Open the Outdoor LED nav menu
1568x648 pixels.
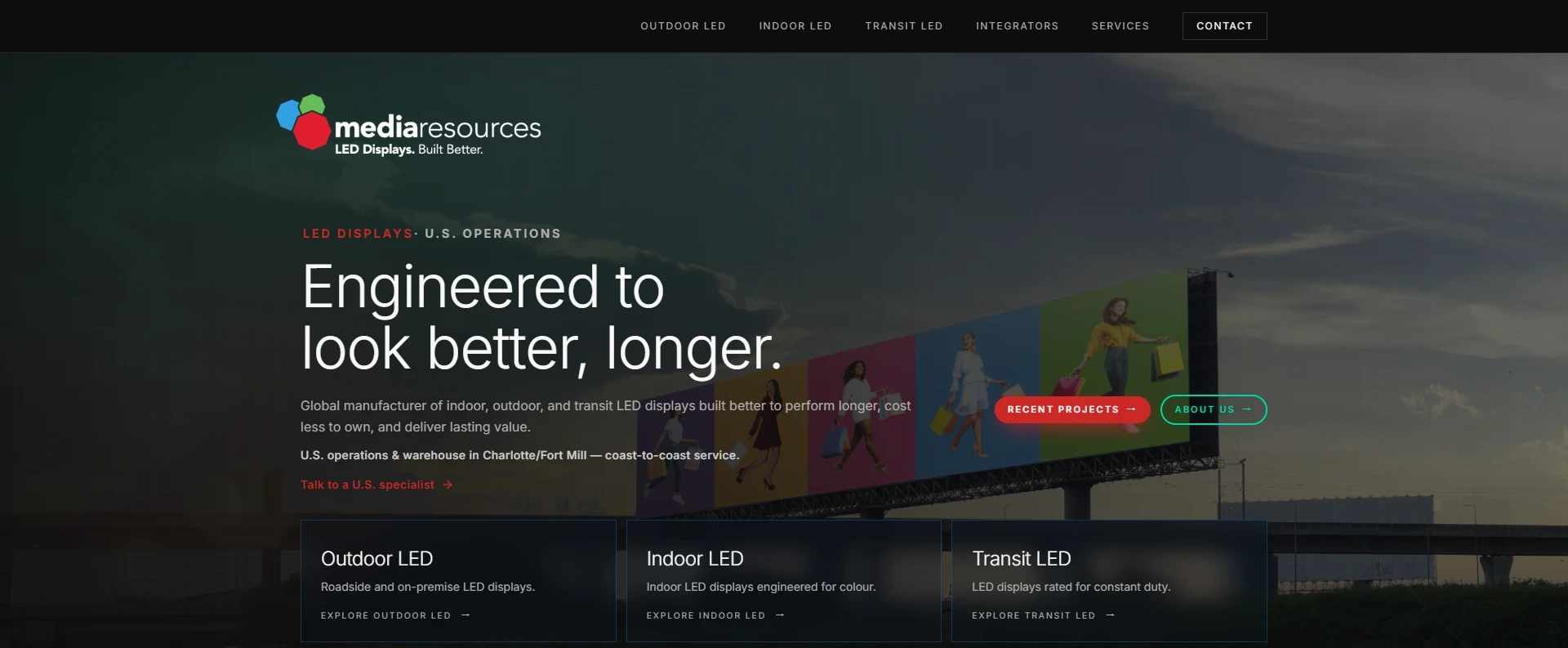[683, 26]
